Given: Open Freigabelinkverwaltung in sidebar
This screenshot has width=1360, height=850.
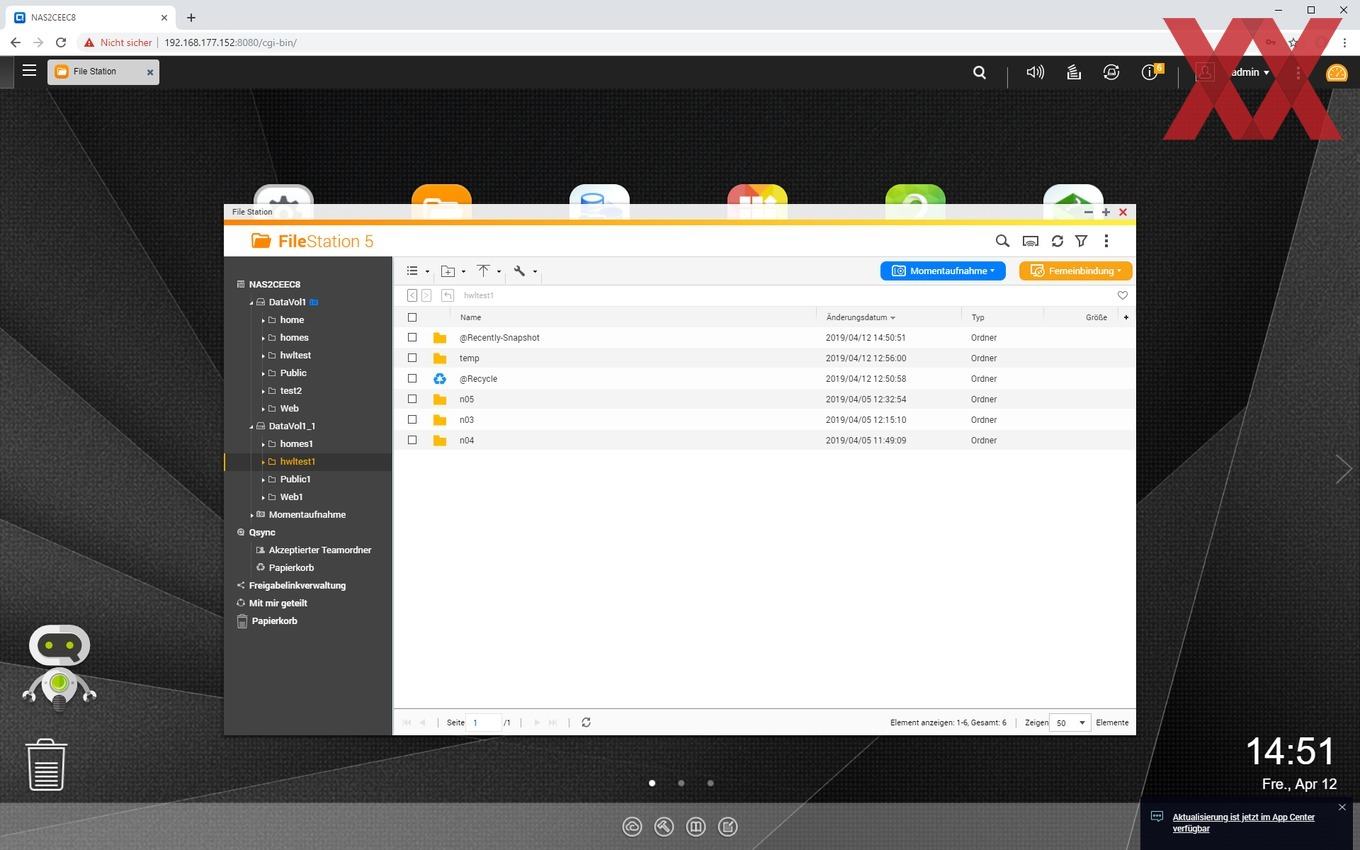Looking at the screenshot, I should (297, 586).
